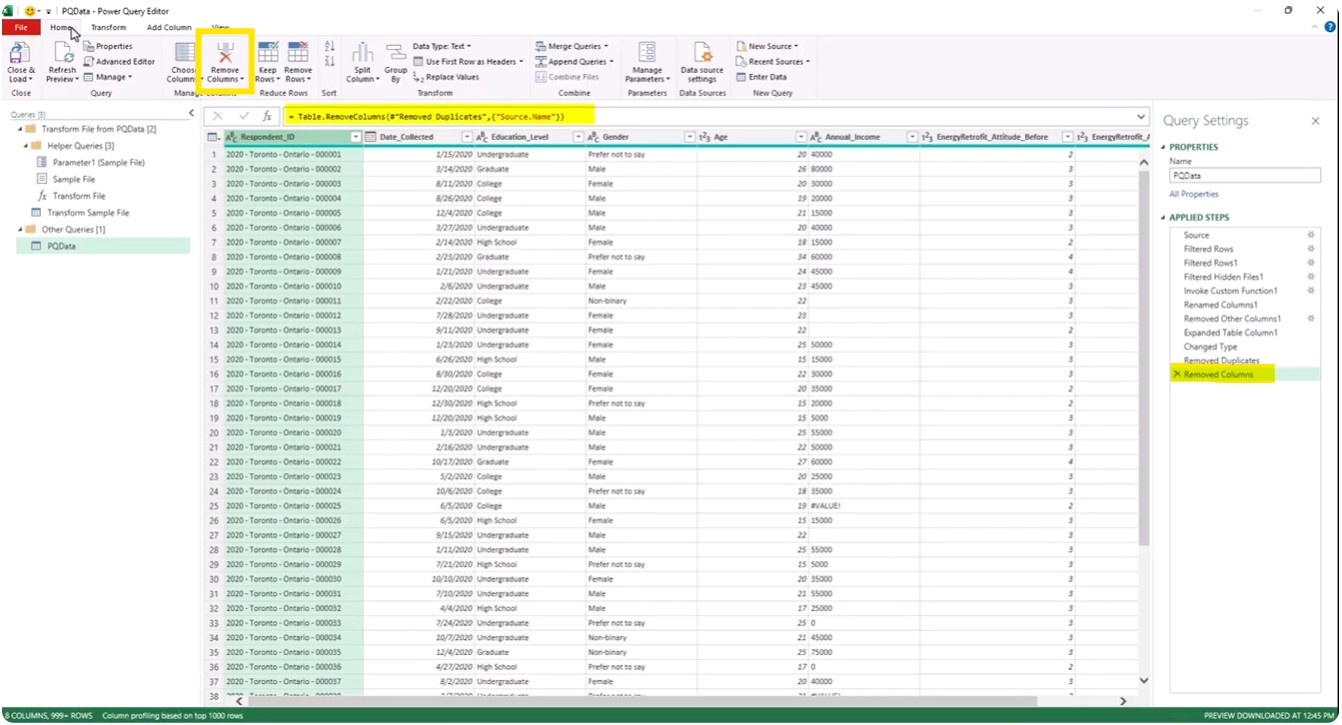Select the Transform Sample File query
This screenshot has height=725, width=1342.
click(x=88, y=212)
